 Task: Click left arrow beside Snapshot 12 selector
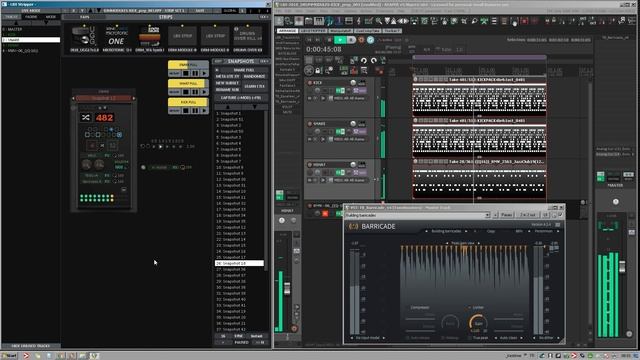coord(73,98)
